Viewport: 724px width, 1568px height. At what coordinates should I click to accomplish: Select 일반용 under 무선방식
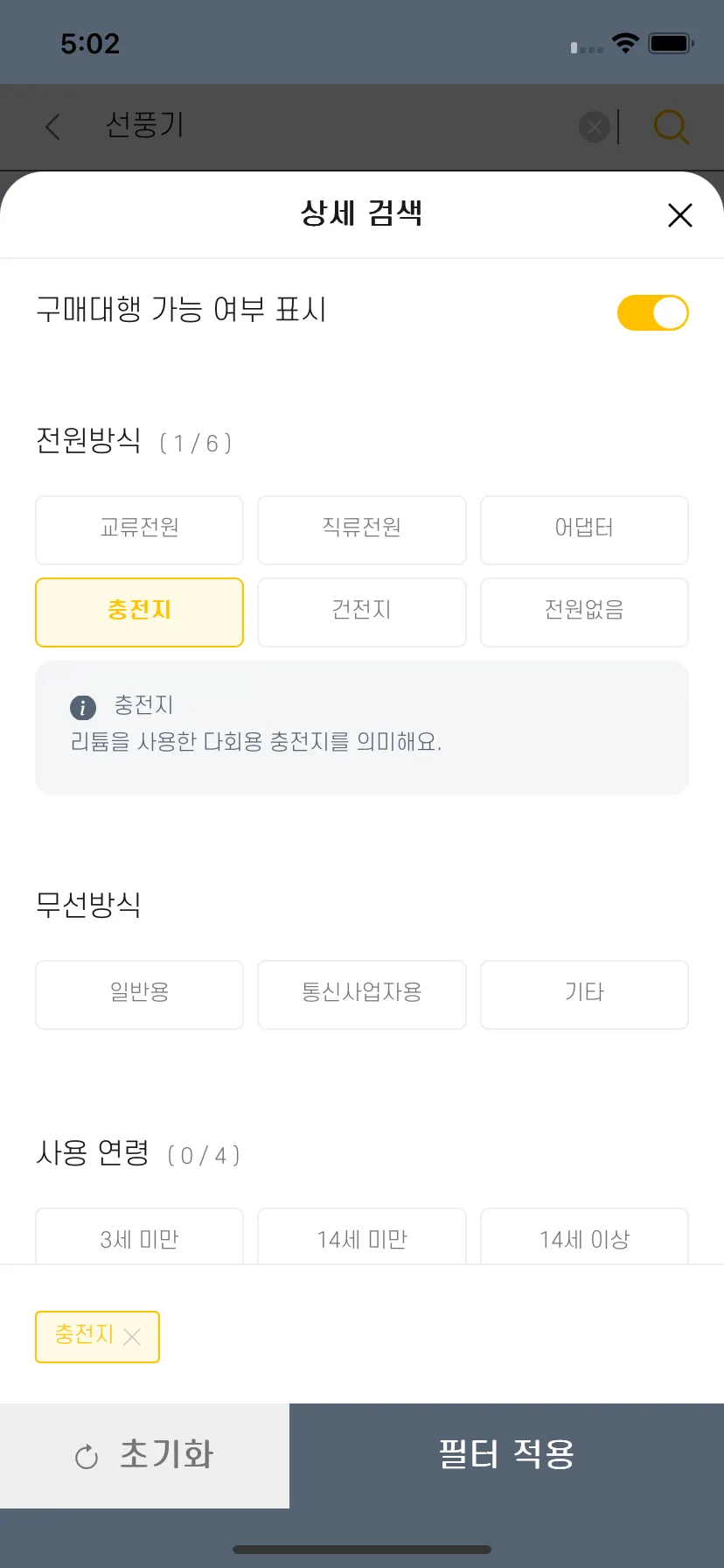tap(139, 994)
